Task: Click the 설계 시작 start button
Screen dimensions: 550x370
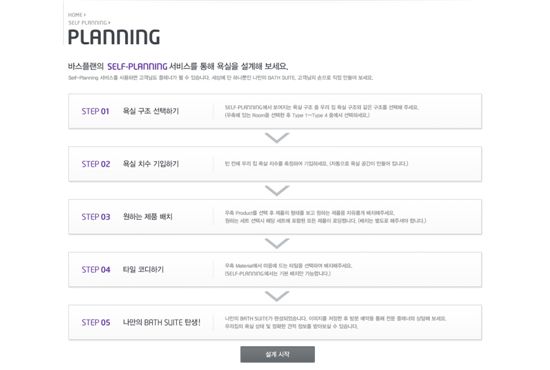Action: [277, 354]
